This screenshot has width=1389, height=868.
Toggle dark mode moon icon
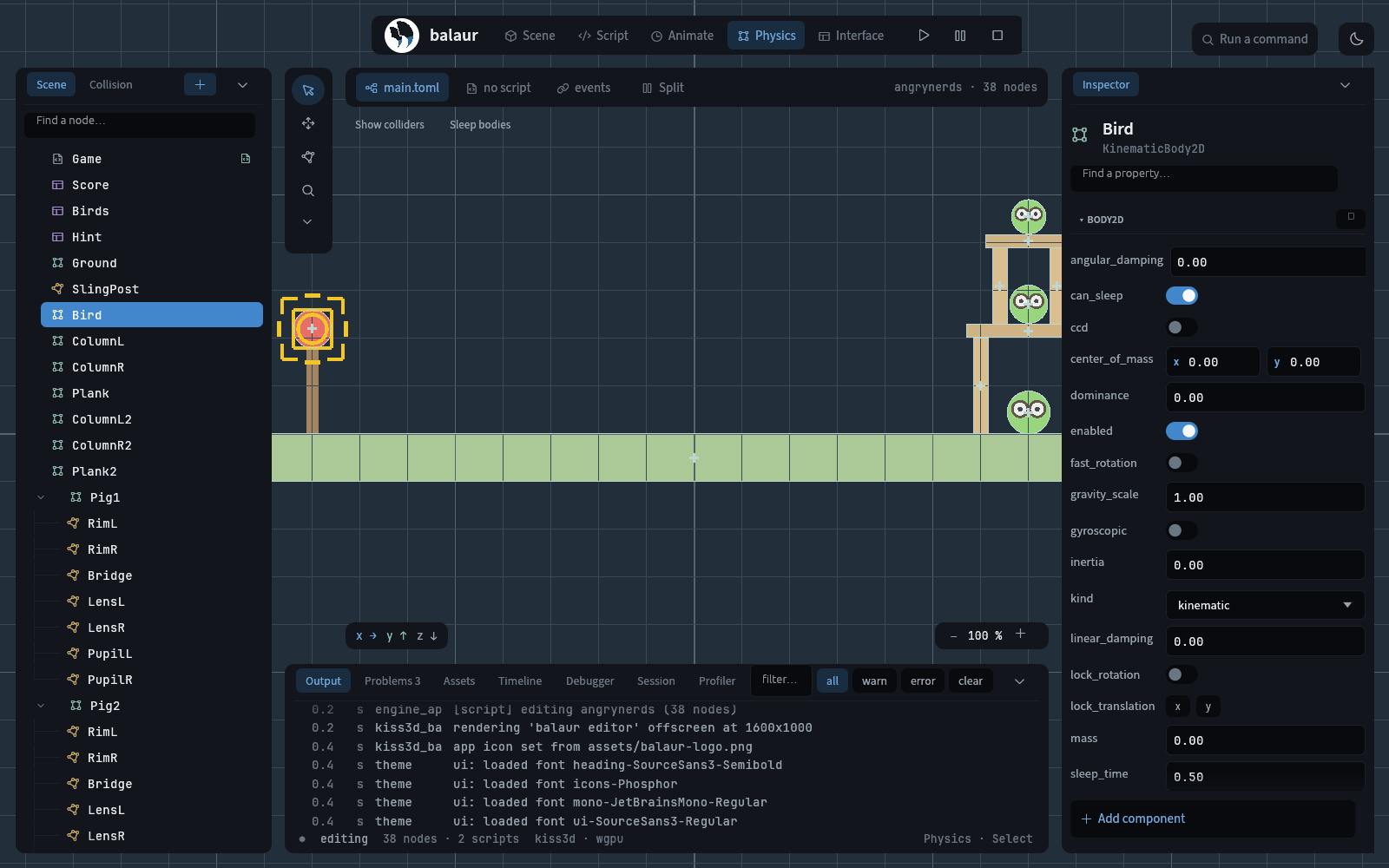coord(1357,39)
